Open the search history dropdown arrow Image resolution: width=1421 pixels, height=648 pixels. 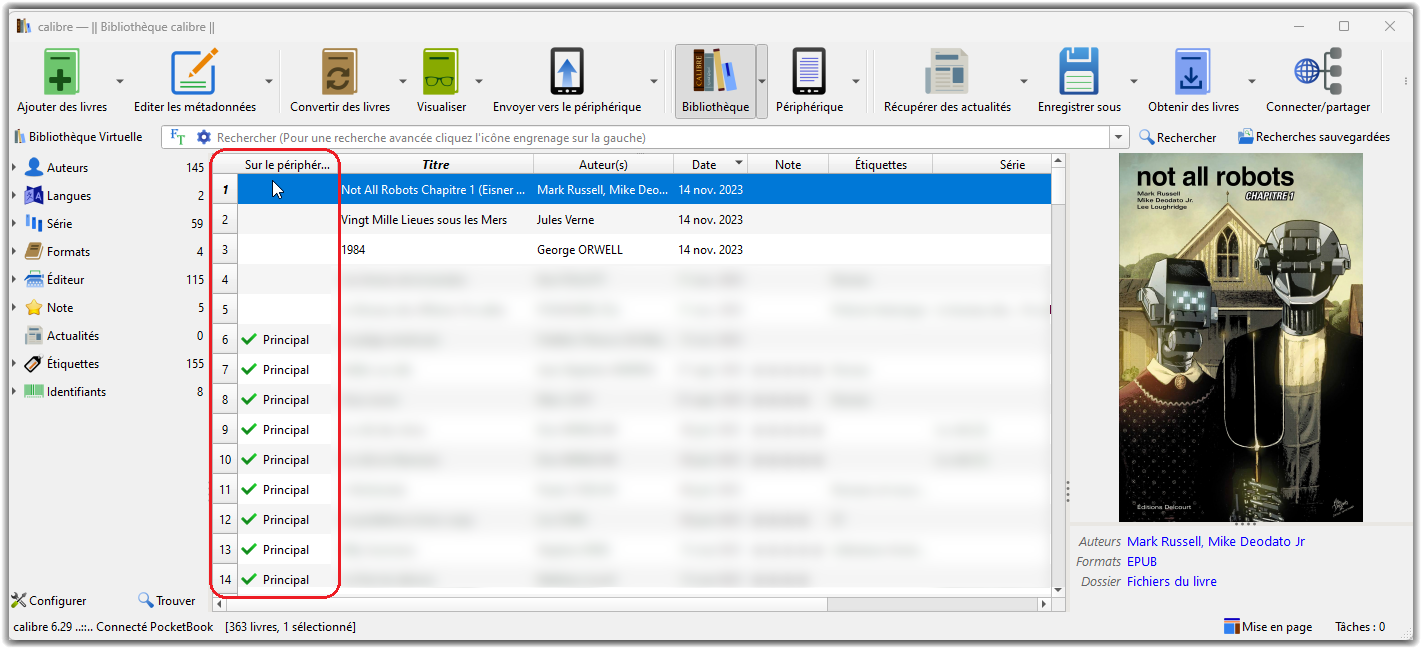[x=1119, y=137]
